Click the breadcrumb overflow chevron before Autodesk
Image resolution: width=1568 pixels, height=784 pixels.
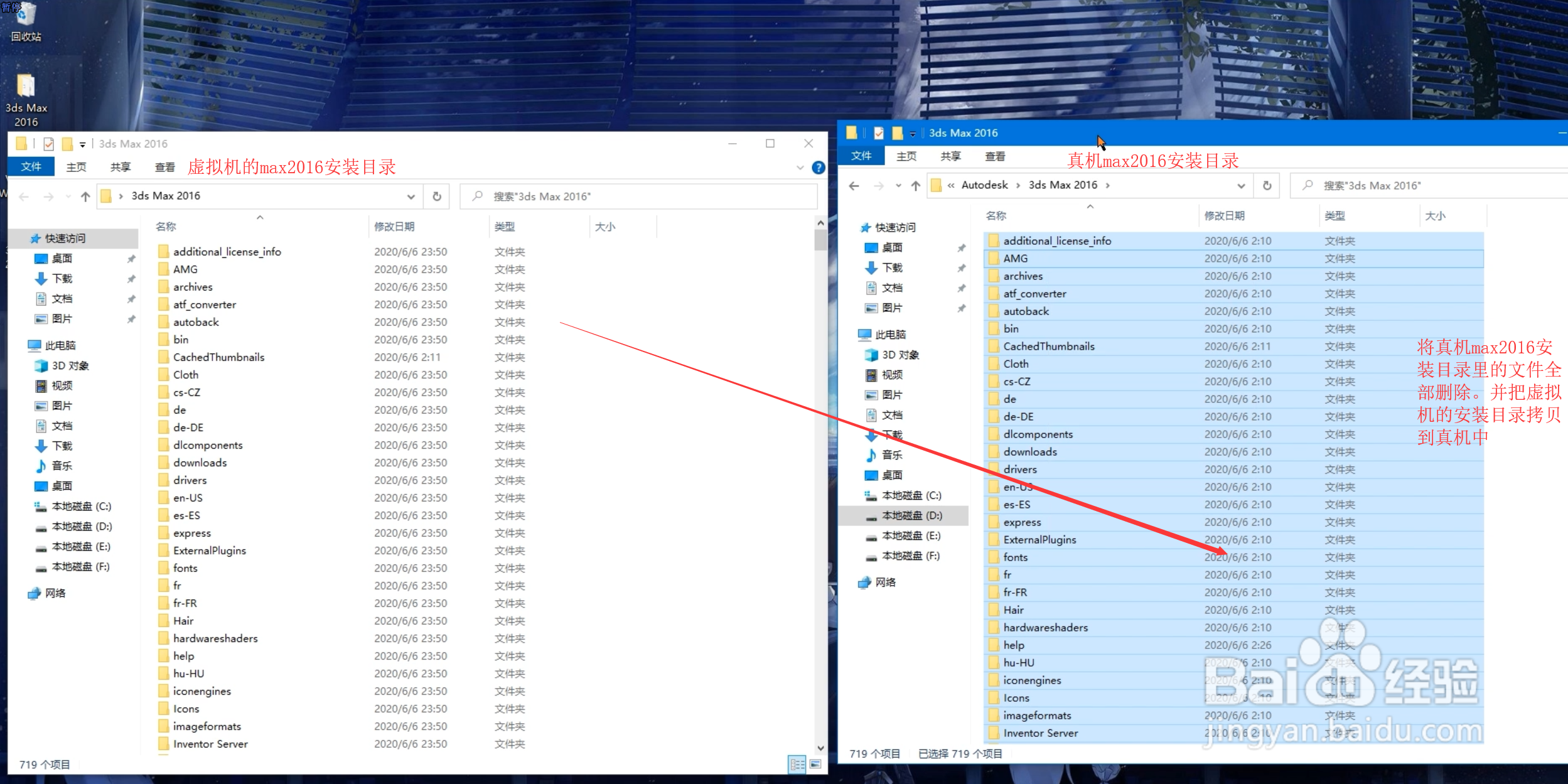[x=951, y=185]
